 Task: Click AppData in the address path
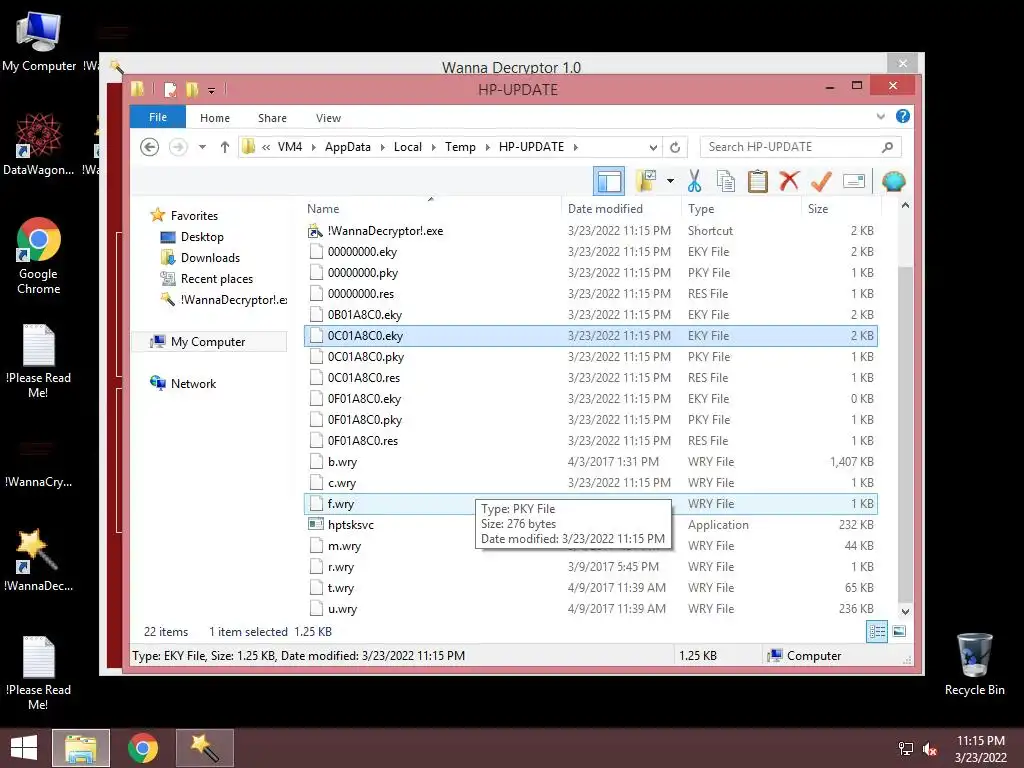click(x=347, y=147)
